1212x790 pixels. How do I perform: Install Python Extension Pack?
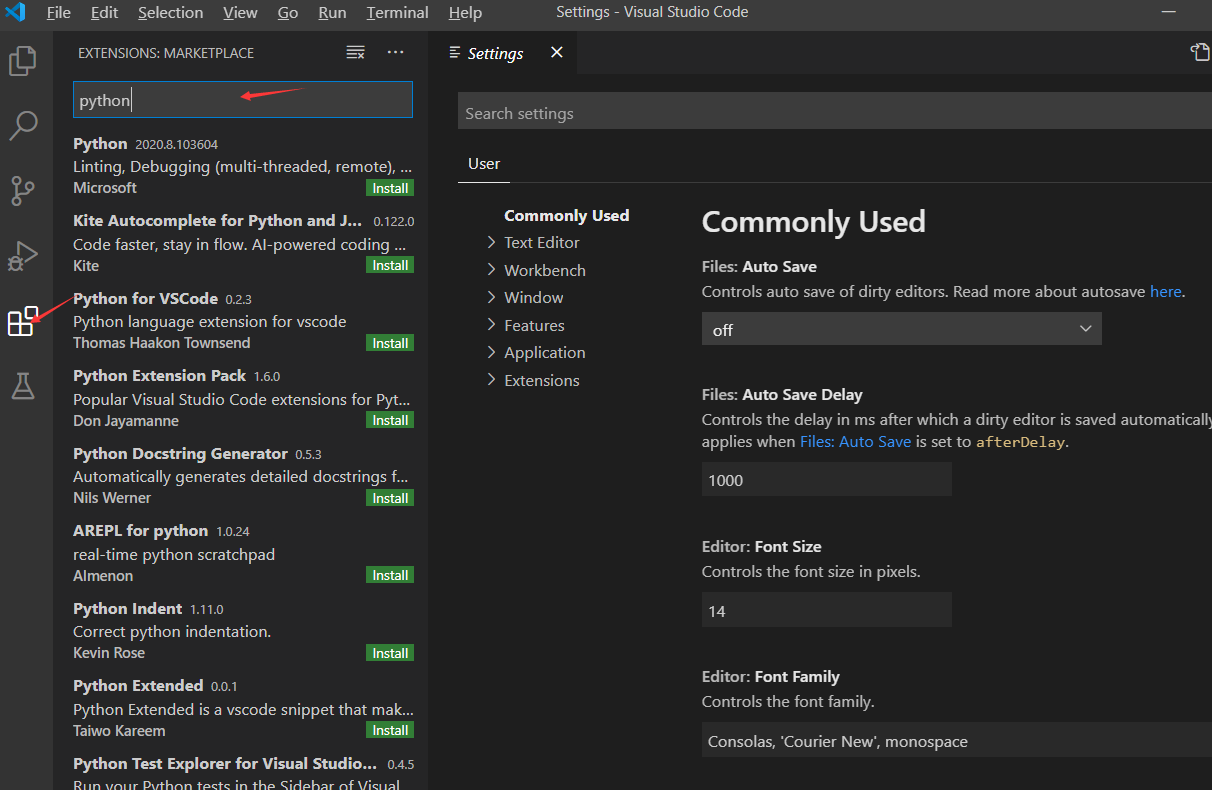[x=390, y=420]
